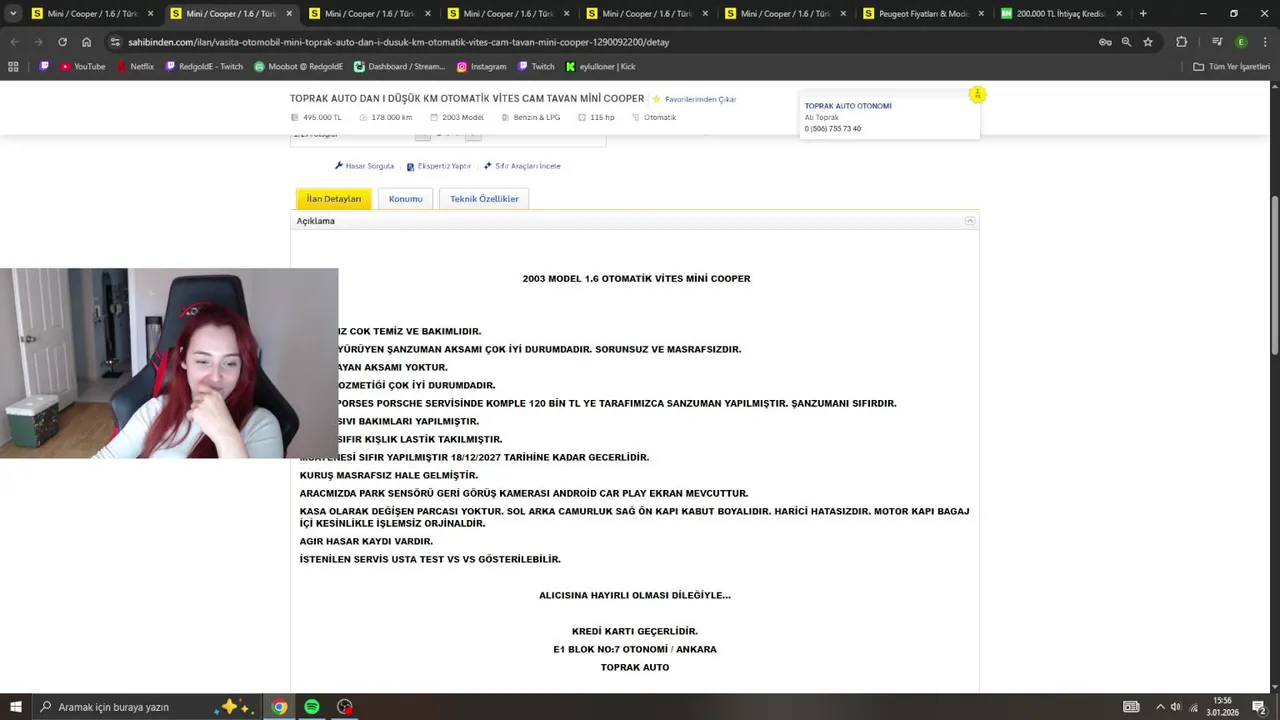Click the address bar URL field
The width and height of the screenshot is (1280, 720).
[x=600, y=42]
